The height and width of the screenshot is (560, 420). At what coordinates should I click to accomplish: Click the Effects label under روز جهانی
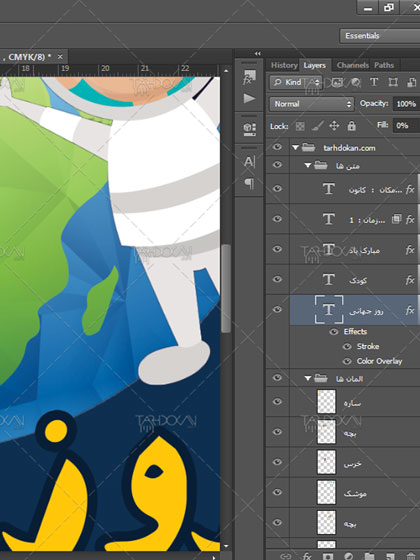coord(355,332)
